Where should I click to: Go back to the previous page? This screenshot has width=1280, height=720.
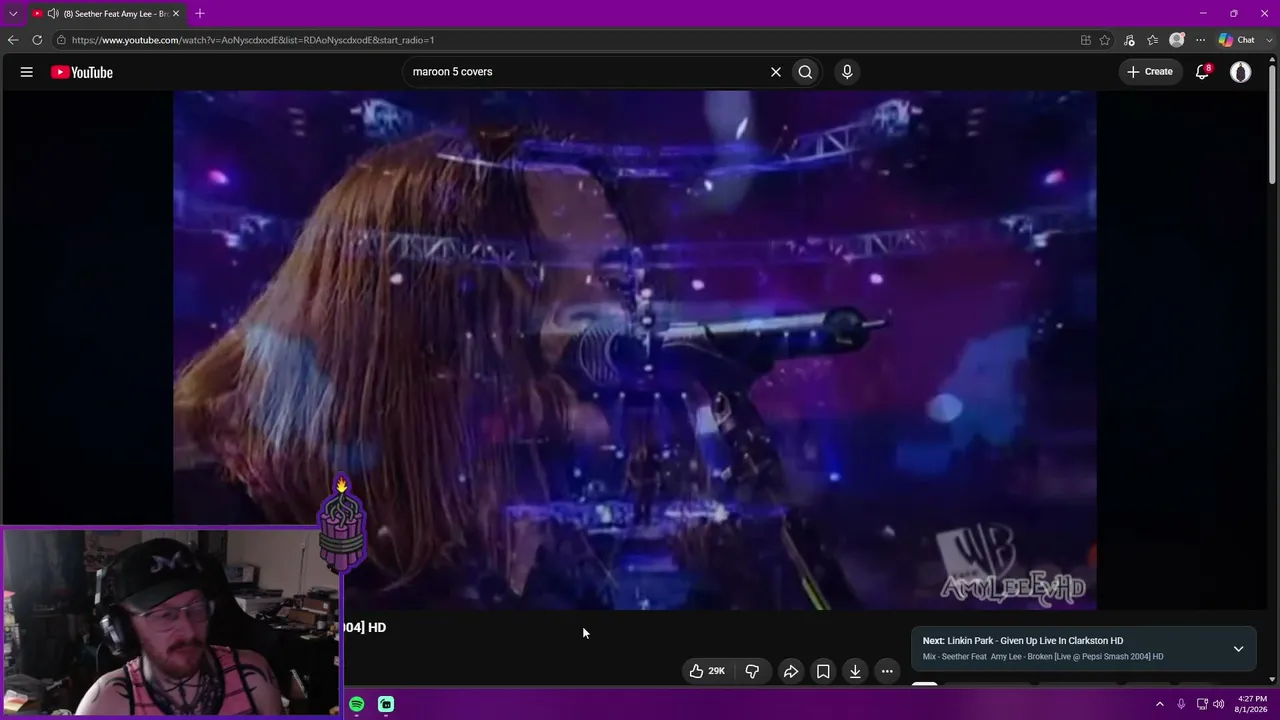(13, 40)
